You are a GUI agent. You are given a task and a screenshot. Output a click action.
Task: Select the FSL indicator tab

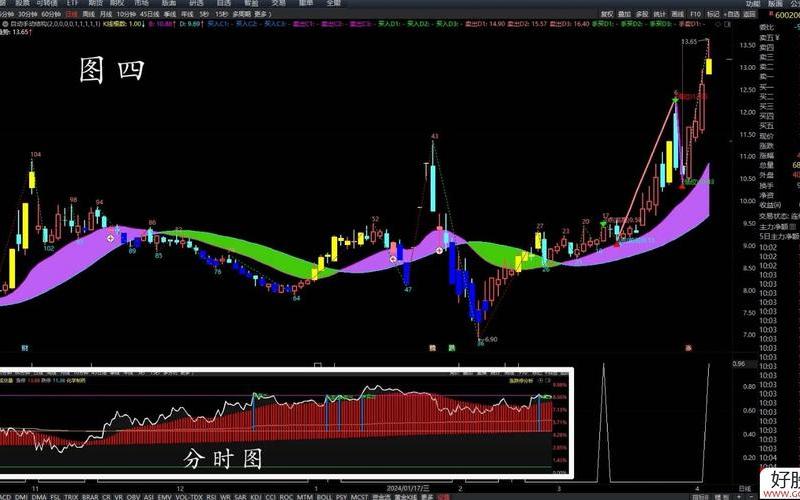[x=55, y=496]
